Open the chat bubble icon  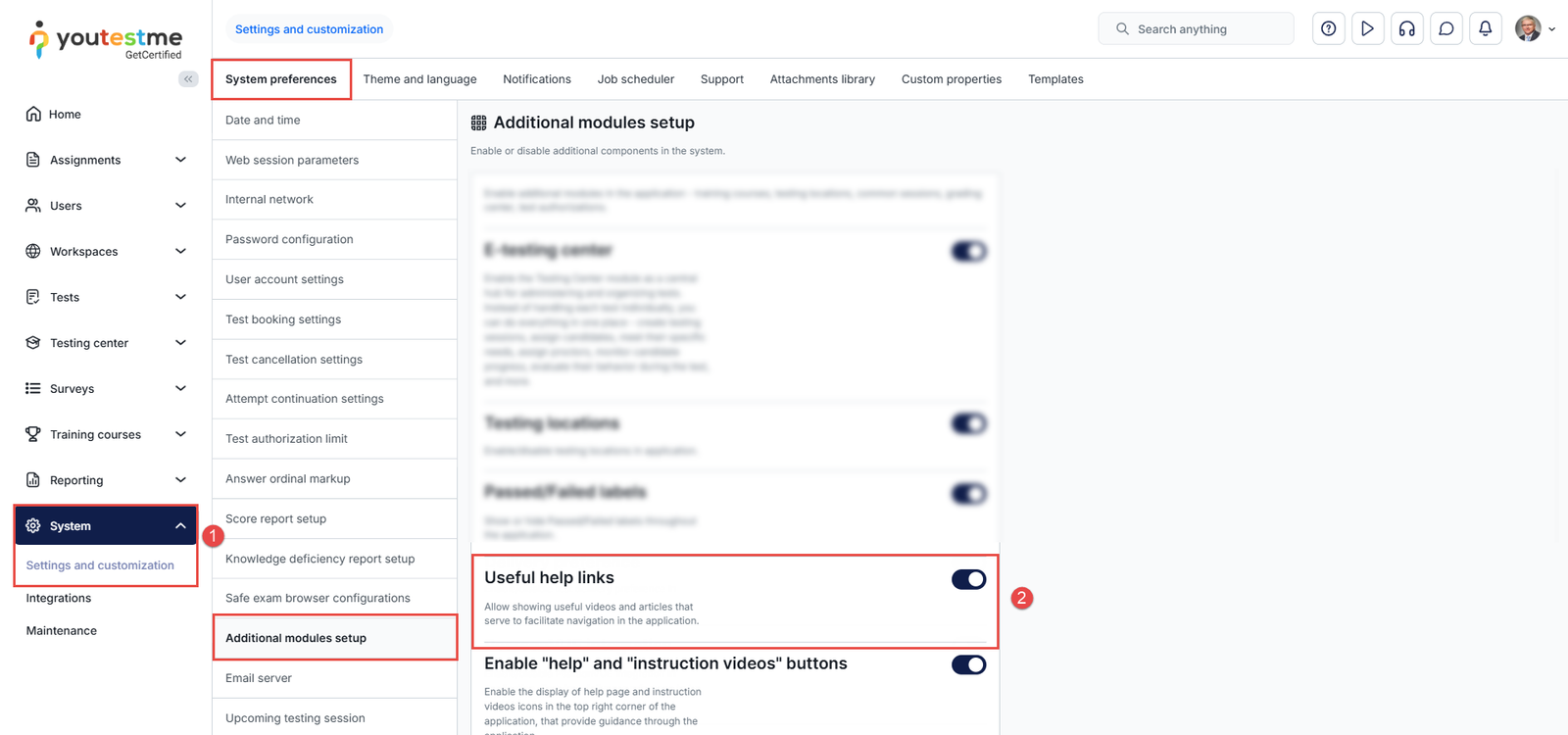(1445, 29)
